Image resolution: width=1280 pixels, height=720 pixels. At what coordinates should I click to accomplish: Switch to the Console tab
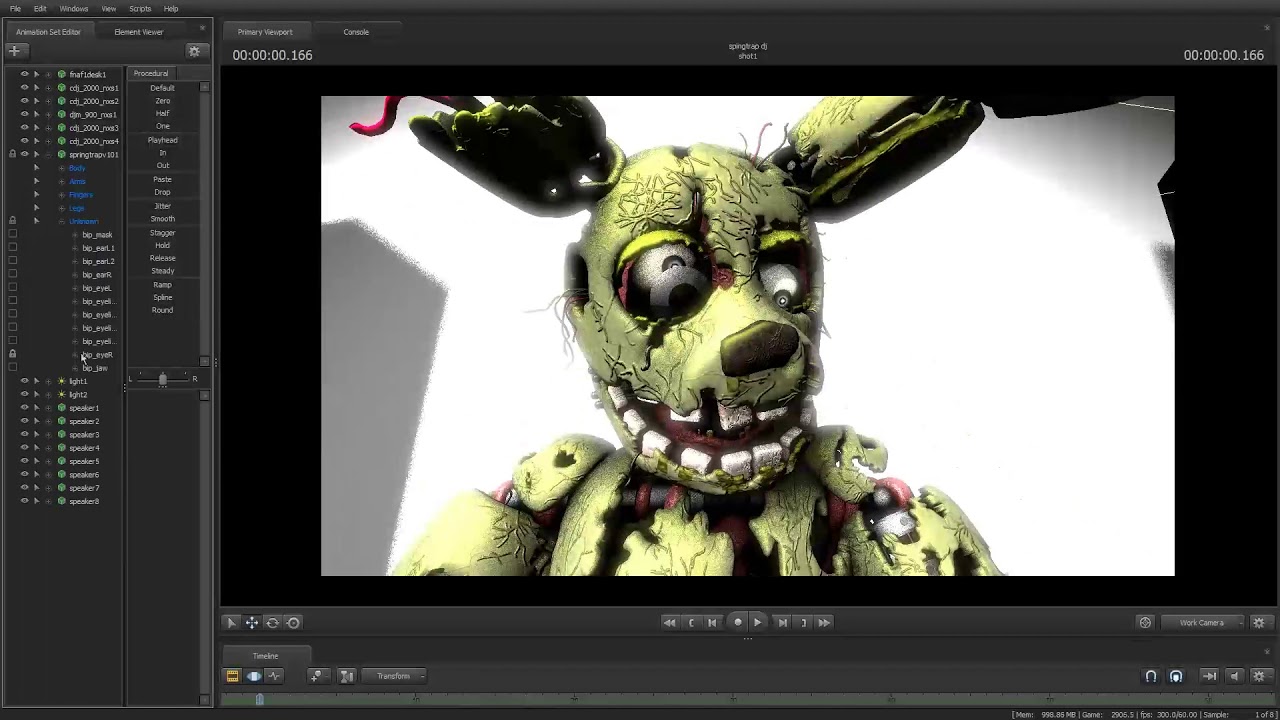point(356,32)
